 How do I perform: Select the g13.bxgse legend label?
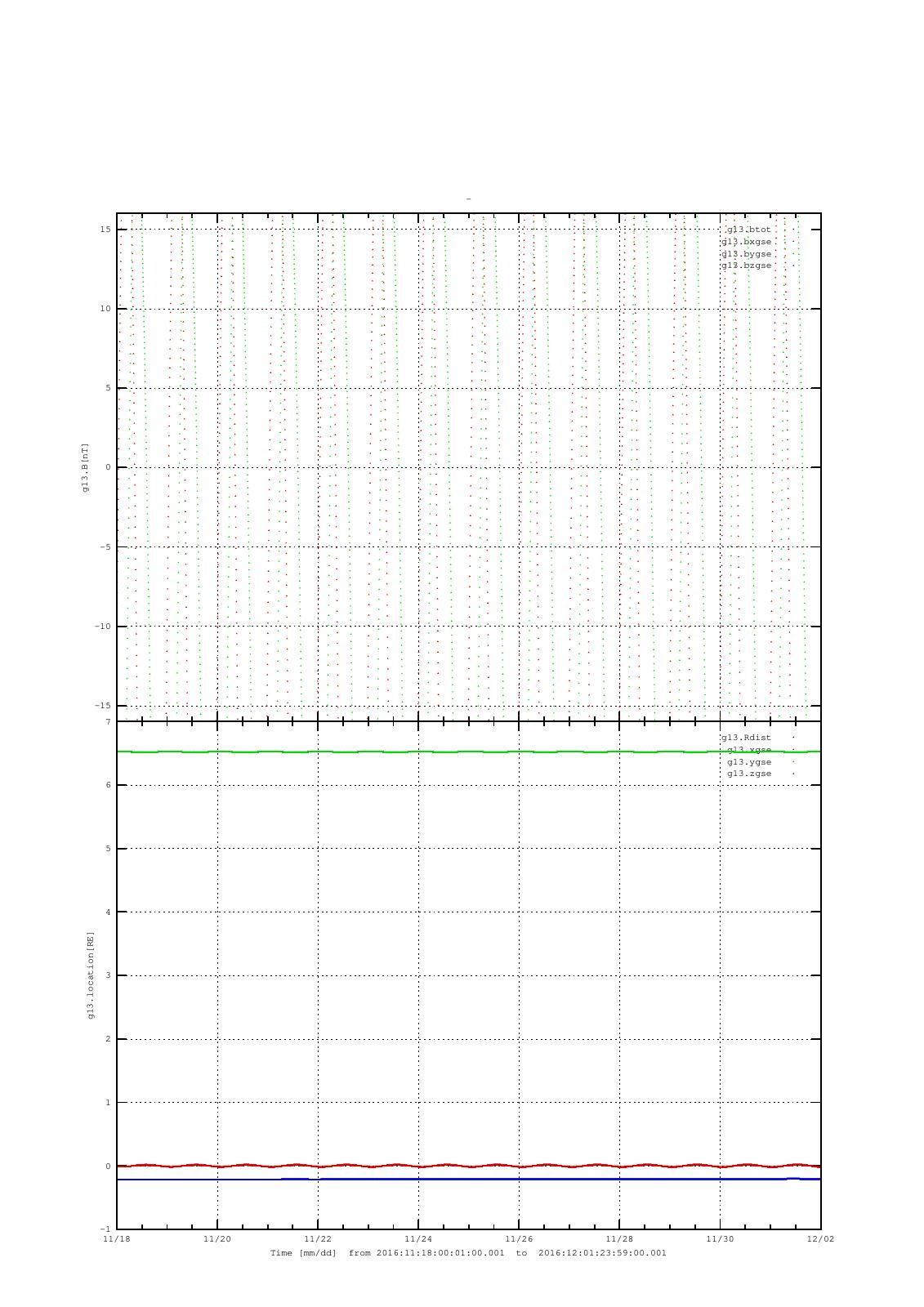[x=746, y=242]
